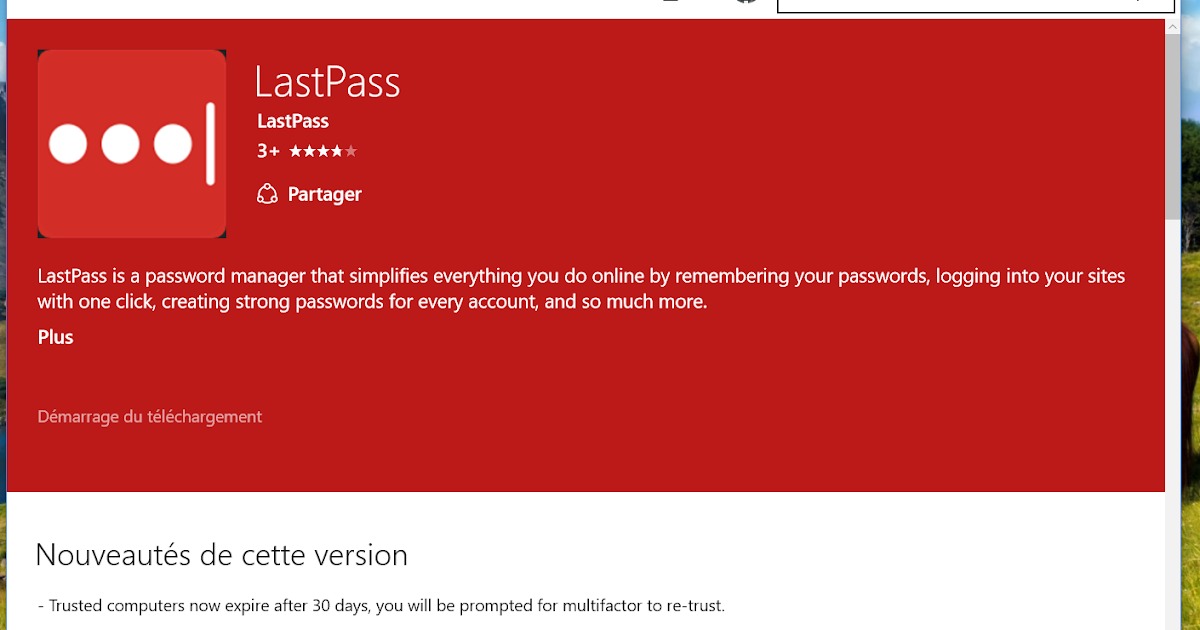Click the Démarrage du téléchargement status link

pos(149,416)
